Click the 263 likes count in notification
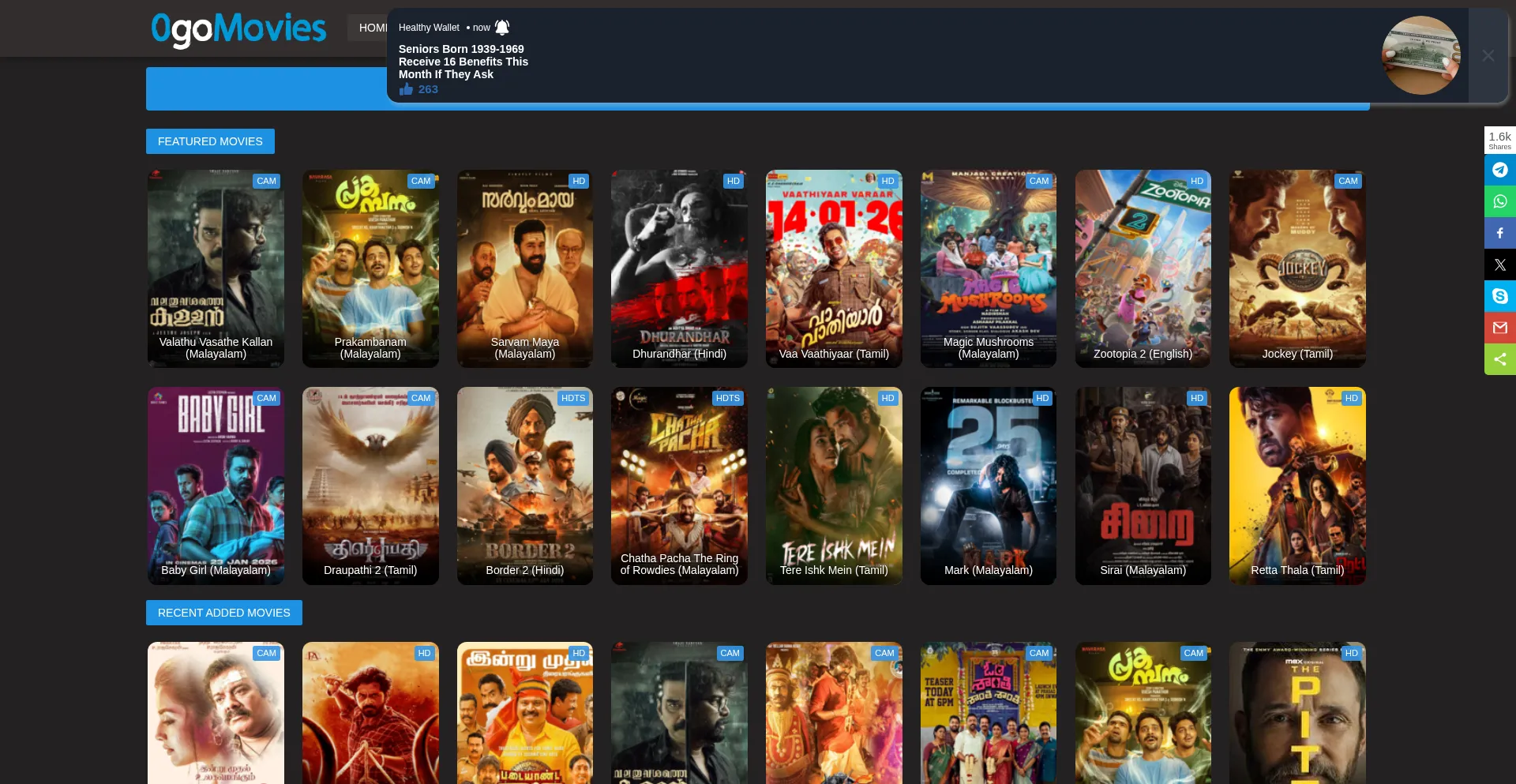Image resolution: width=1516 pixels, height=784 pixels. tap(428, 89)
